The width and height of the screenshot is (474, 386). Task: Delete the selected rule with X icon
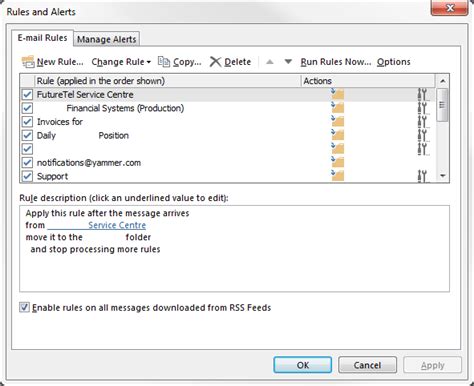(x=215, y=62)
